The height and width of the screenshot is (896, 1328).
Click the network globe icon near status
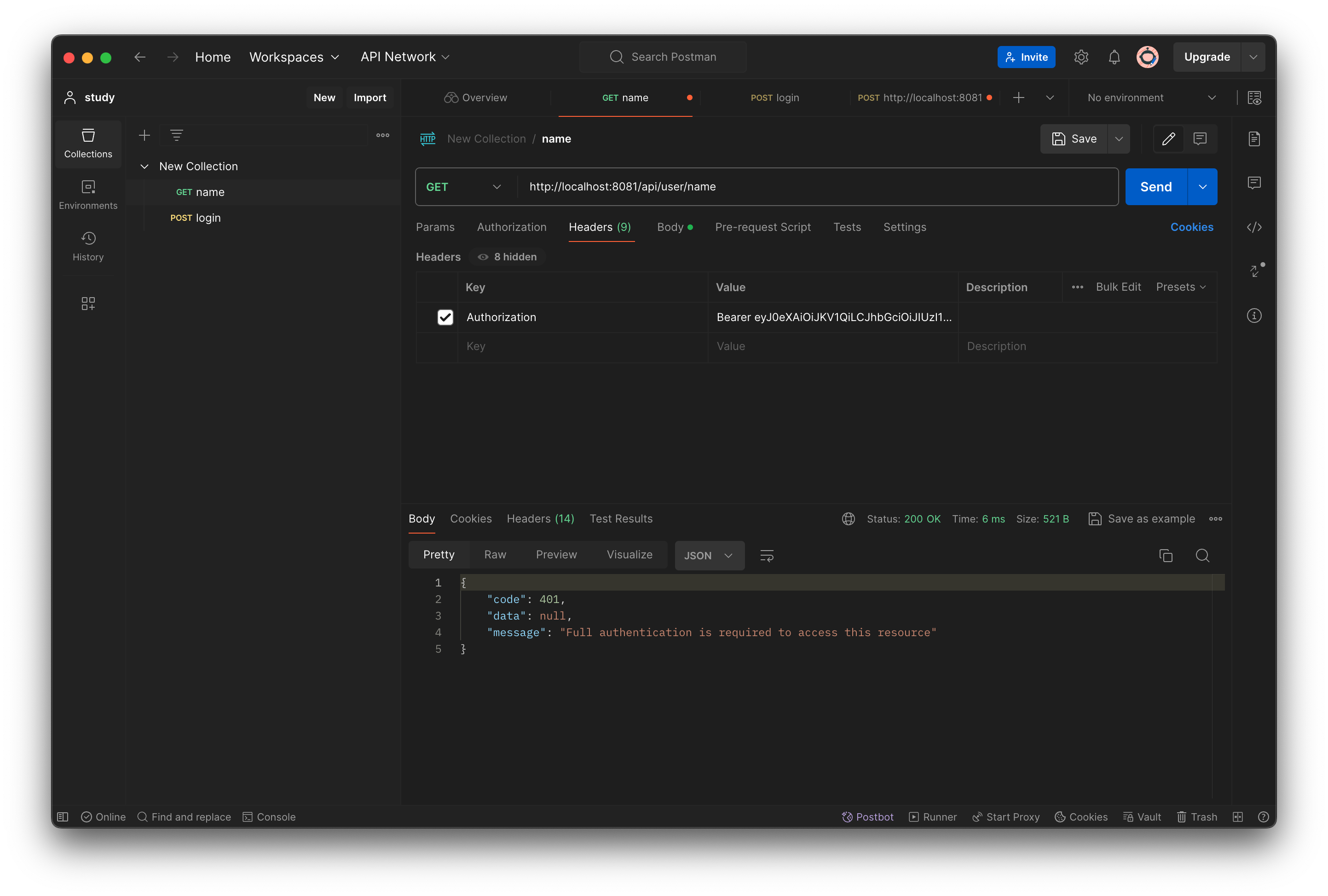848,518
